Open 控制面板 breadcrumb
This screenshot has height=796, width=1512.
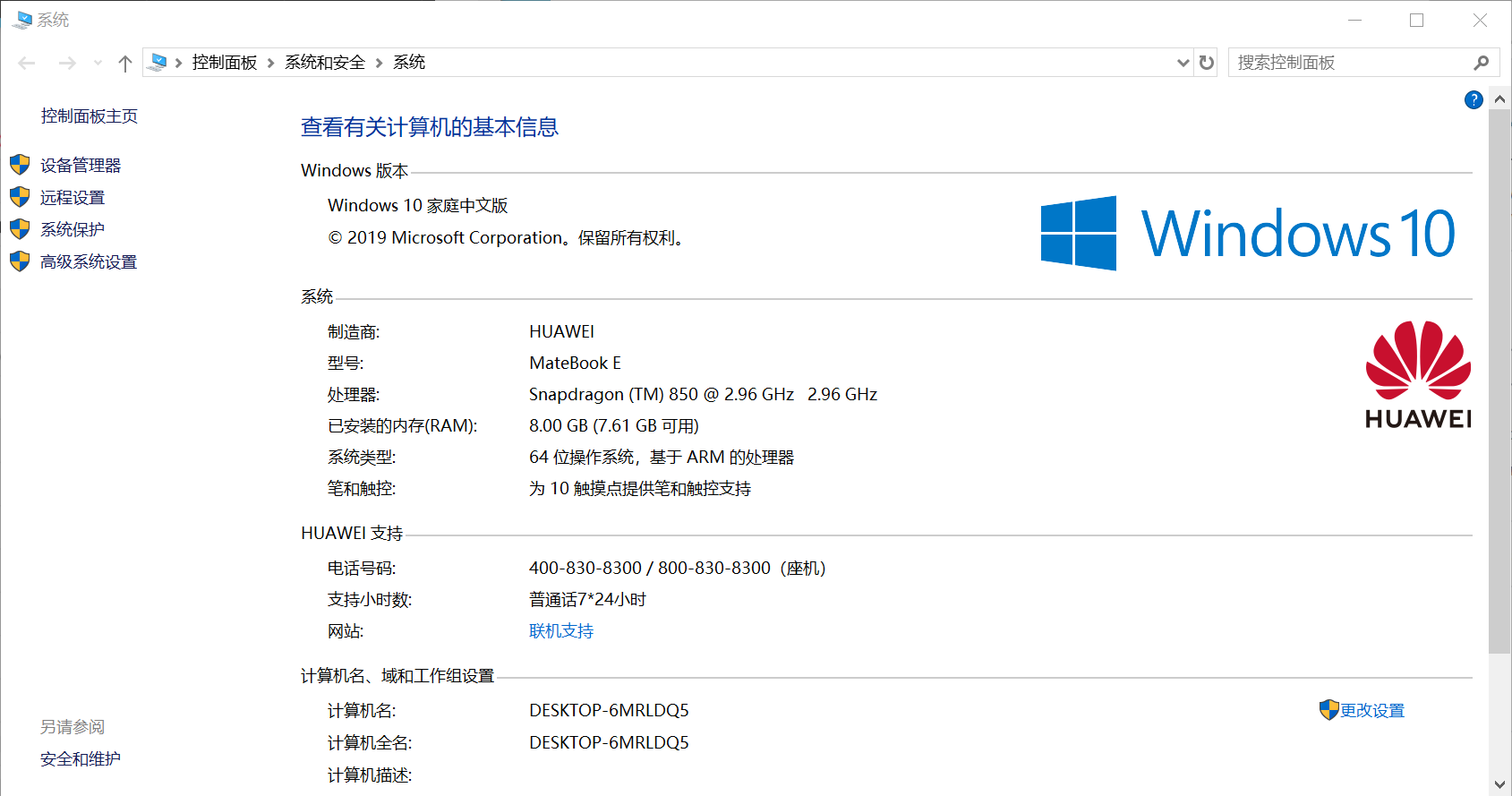(225, 62)
